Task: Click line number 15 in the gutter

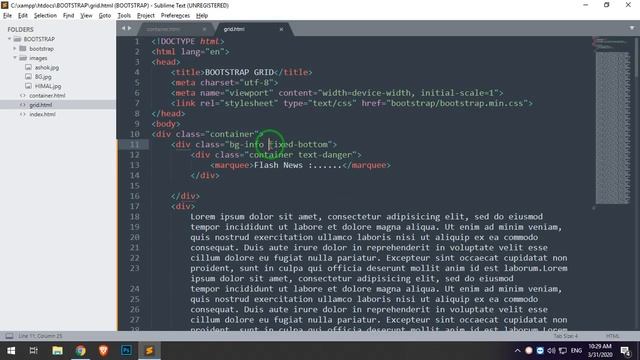Action: [x=135, y=186]
